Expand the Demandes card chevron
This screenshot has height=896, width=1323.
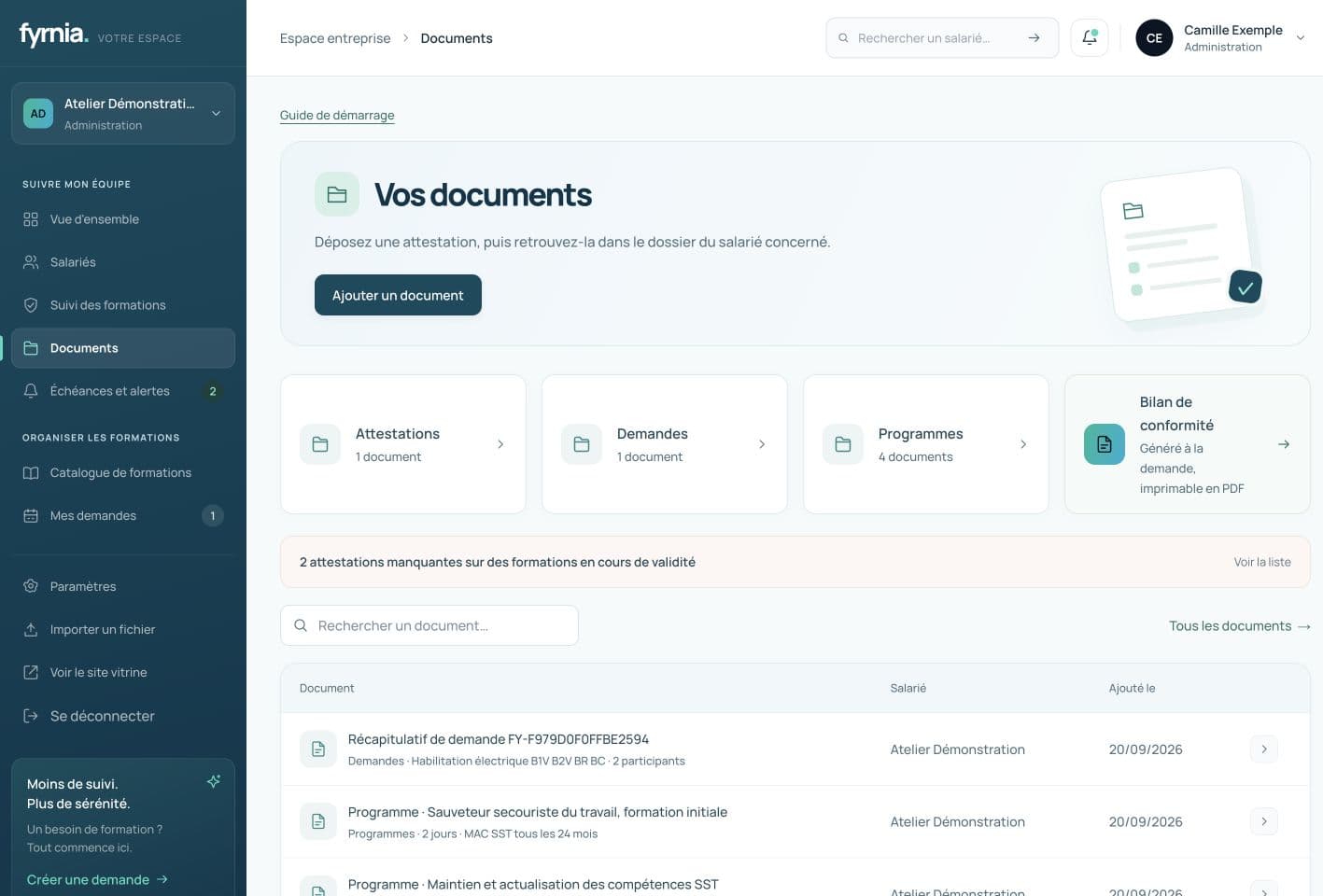[x=762, y=444]
